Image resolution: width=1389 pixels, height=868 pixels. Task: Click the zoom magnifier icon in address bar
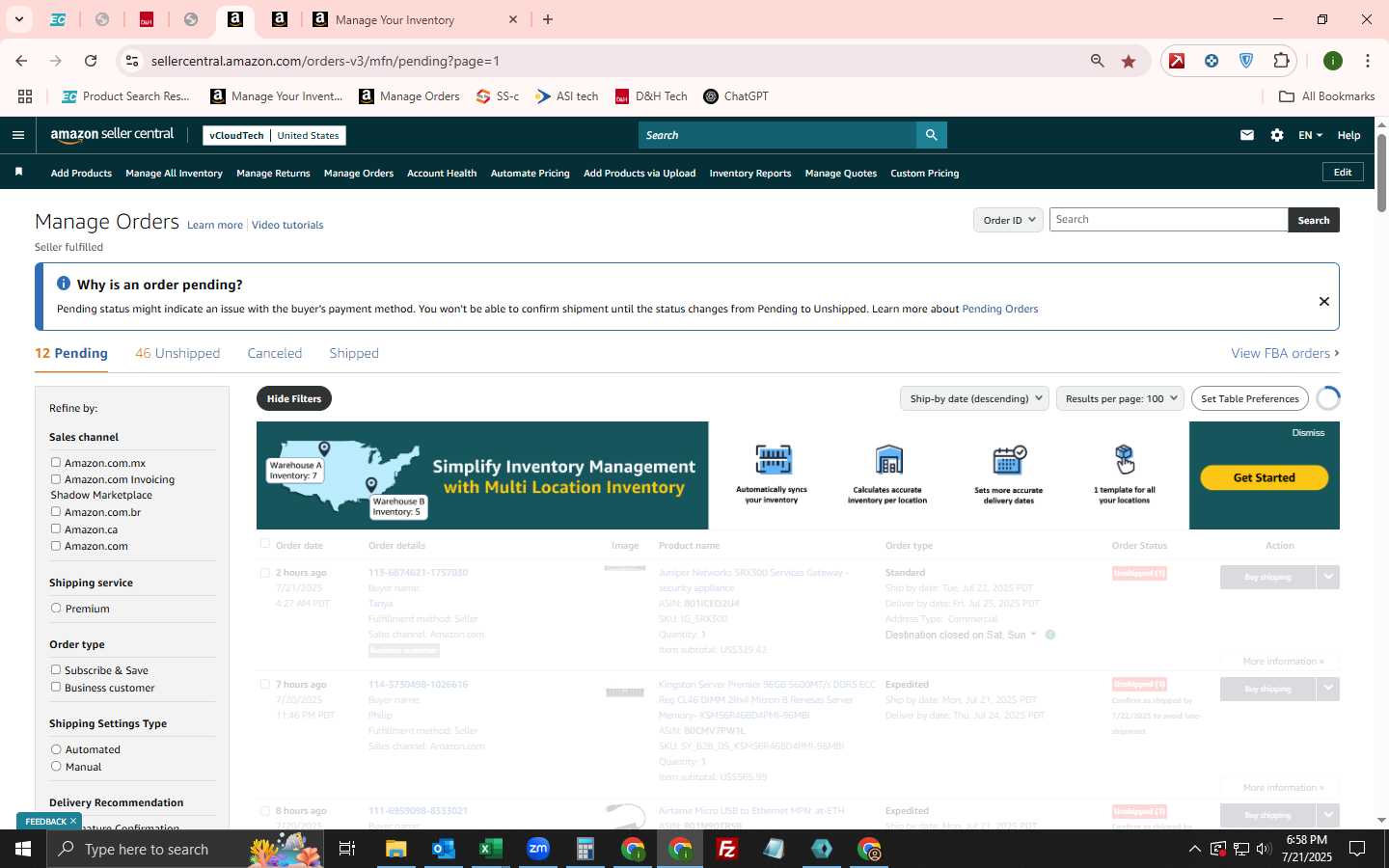pos(1098,61)
